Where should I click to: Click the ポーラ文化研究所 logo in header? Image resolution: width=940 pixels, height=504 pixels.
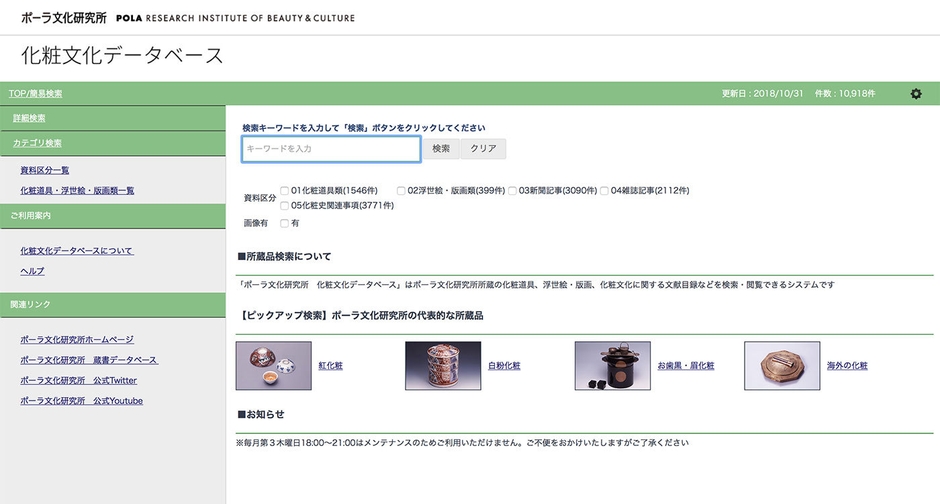click(188, 18)
